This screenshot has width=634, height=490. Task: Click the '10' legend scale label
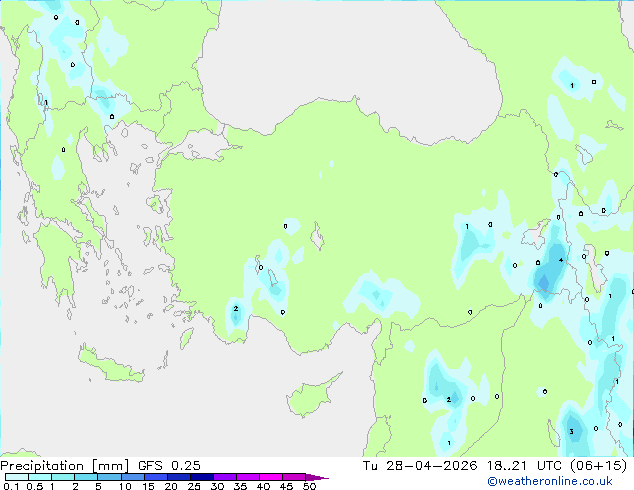(x=125, y=486)
